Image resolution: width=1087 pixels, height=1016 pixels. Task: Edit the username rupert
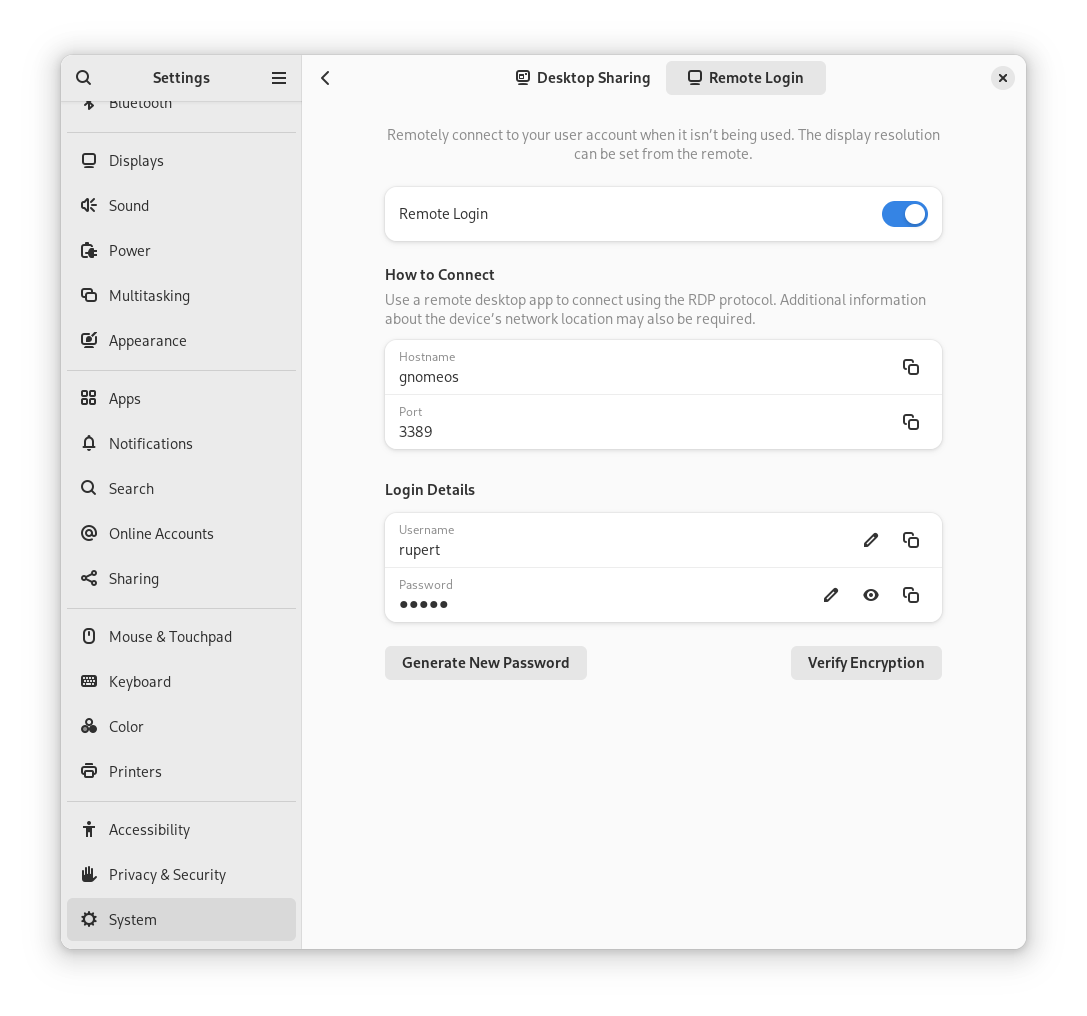click(870, 540)
